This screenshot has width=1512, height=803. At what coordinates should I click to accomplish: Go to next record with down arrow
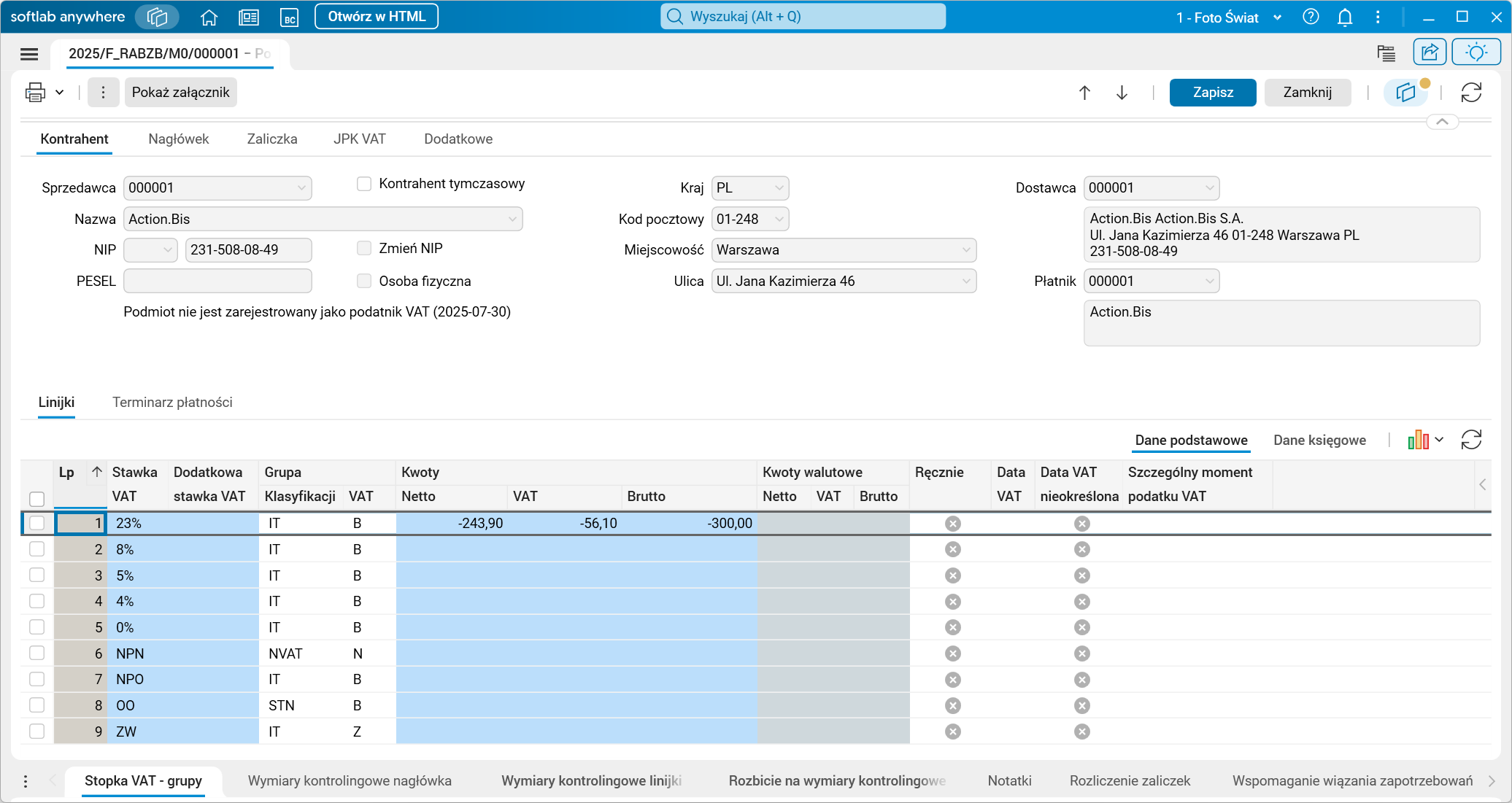pyautogui.click(x=1122, y=93)
